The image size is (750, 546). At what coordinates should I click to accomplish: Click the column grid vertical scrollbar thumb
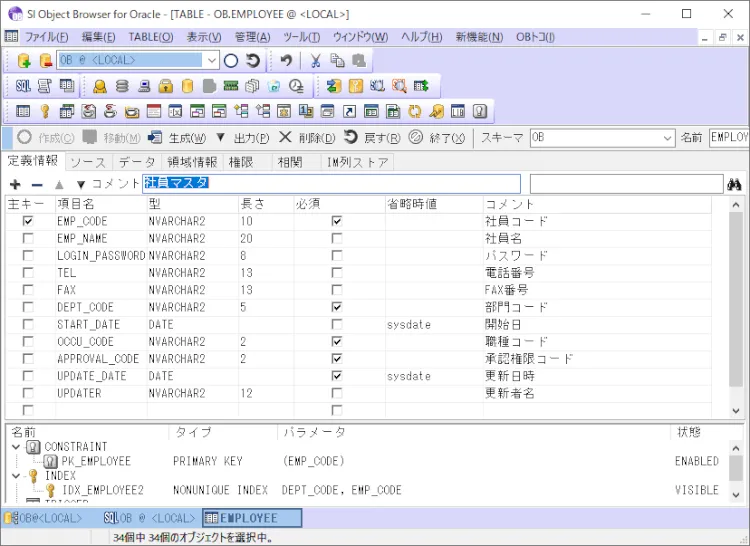tap(736, 299)
